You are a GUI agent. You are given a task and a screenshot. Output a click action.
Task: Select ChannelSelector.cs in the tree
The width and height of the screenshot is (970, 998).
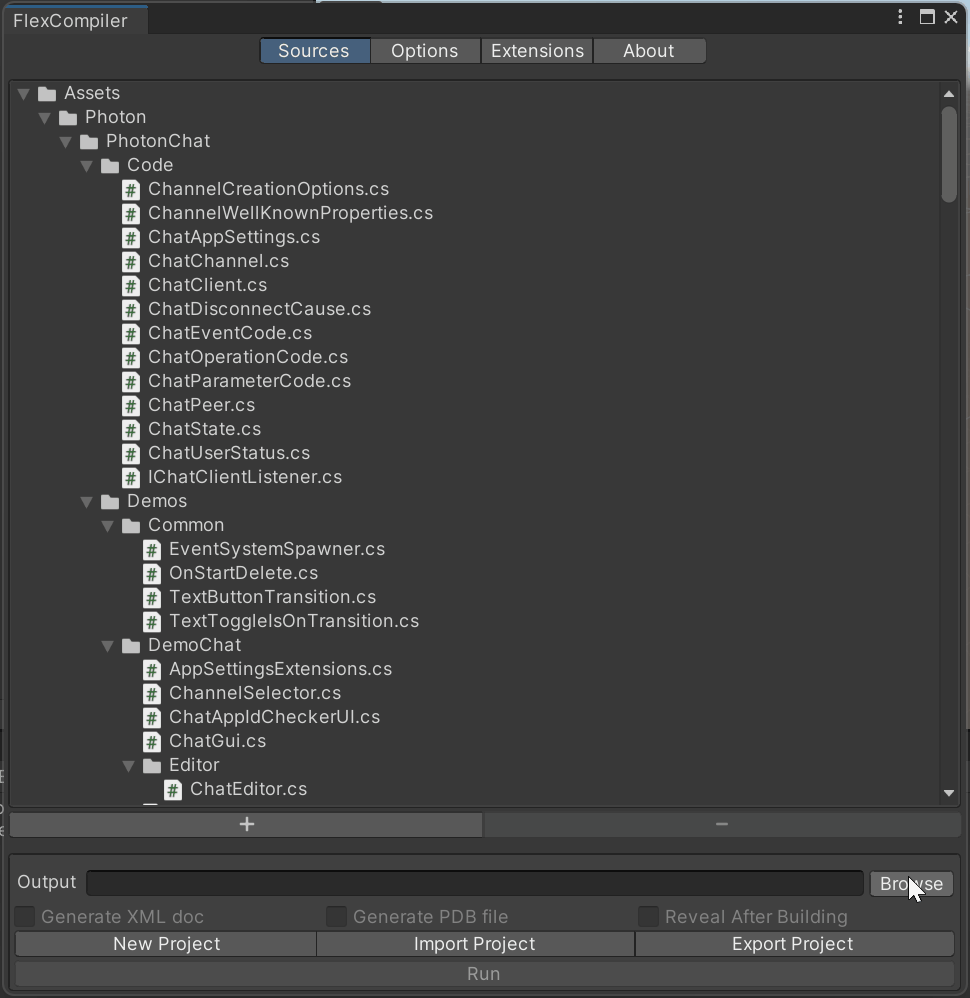pos(255,694)
